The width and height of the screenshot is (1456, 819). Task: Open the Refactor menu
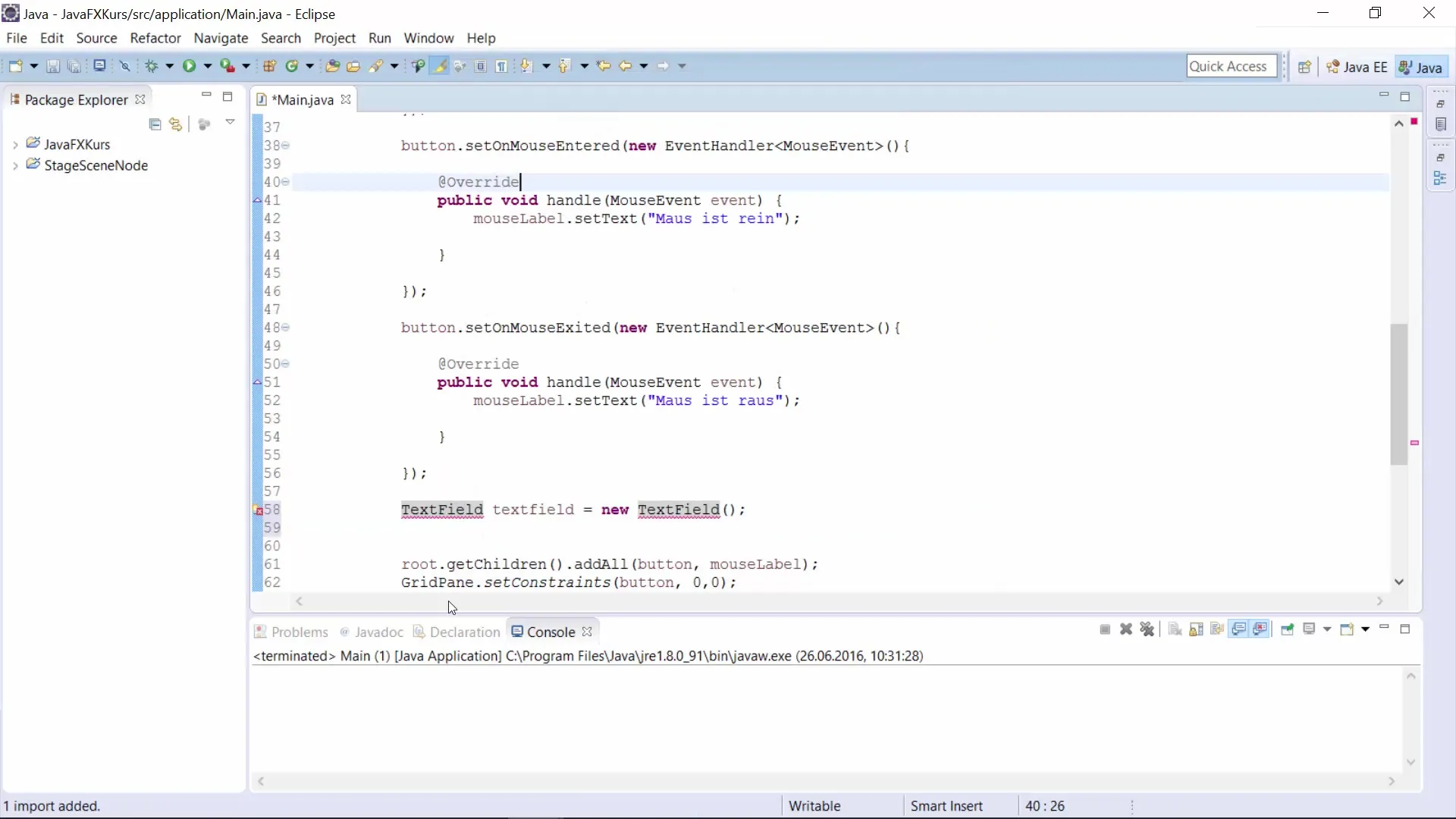coord(155,38)
